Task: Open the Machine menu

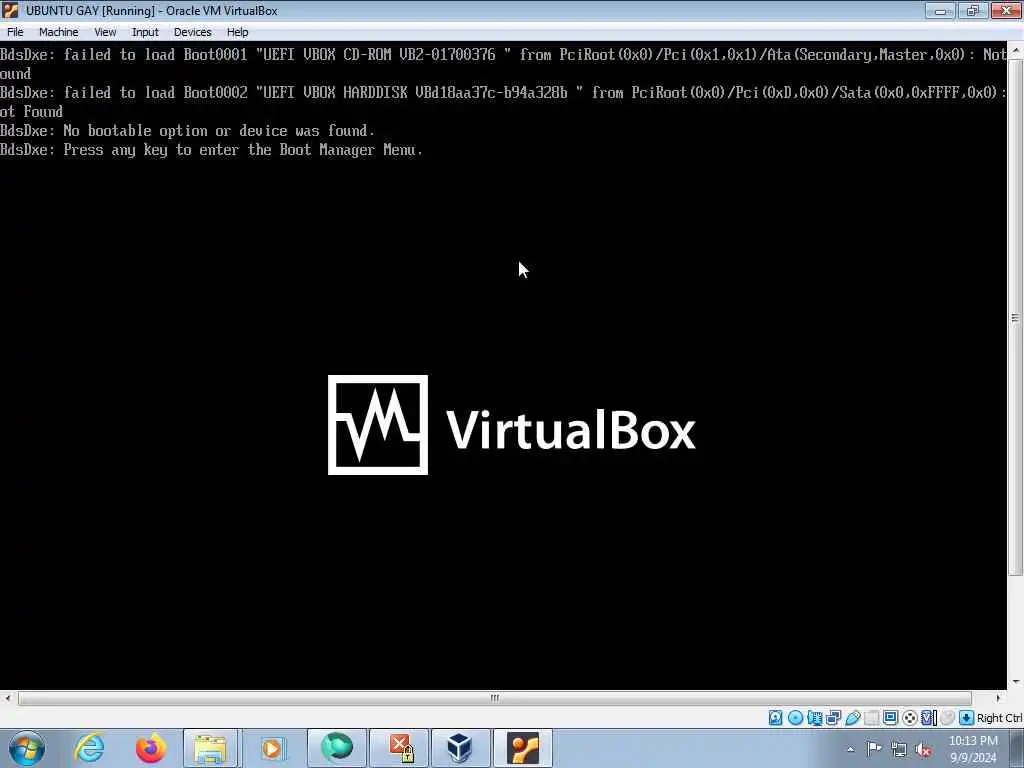Action: [x=58, y=32]
